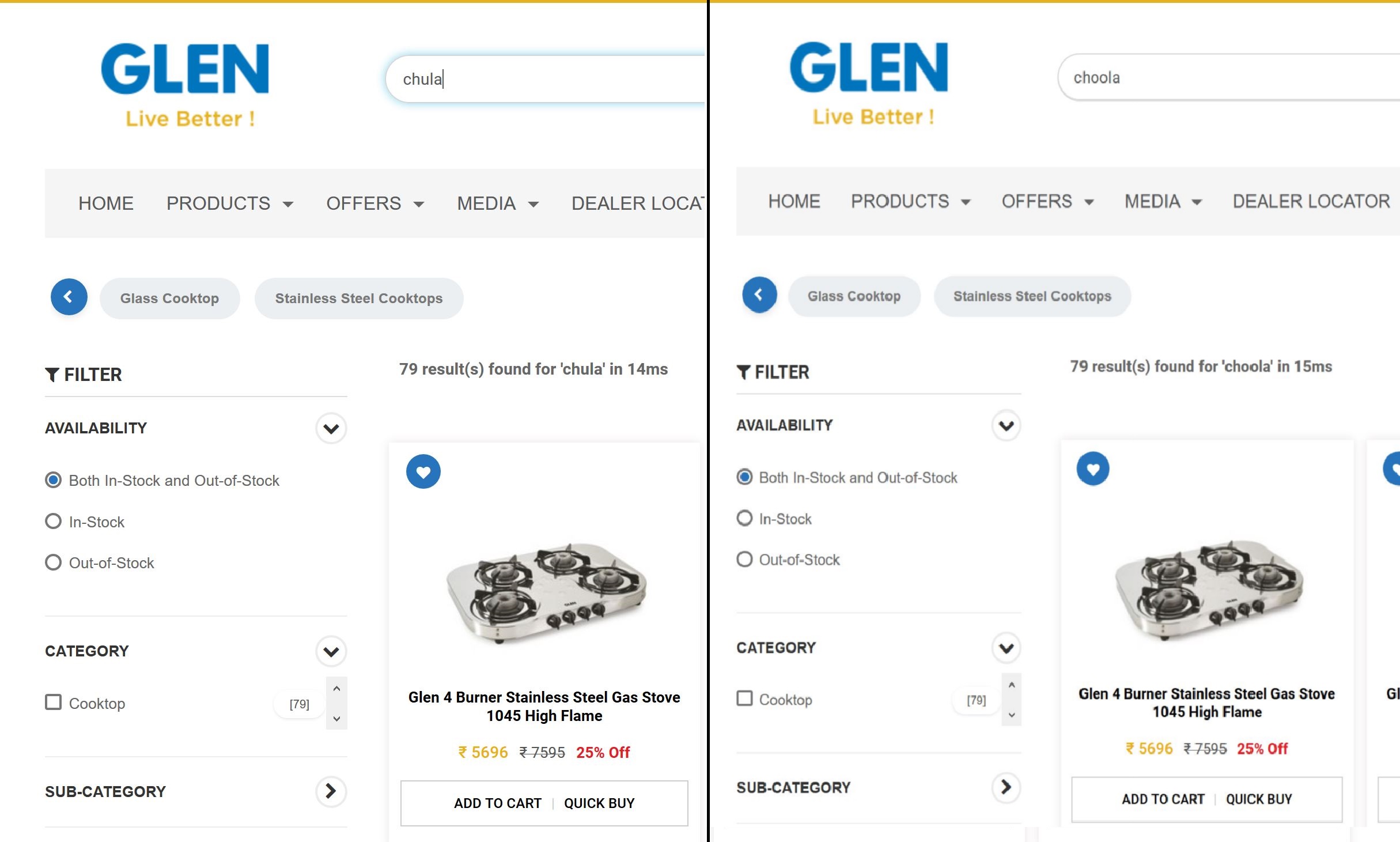Select Out-of-Stock radio in the right pane
Viewport: 1400px width, 842px height.
744,560
